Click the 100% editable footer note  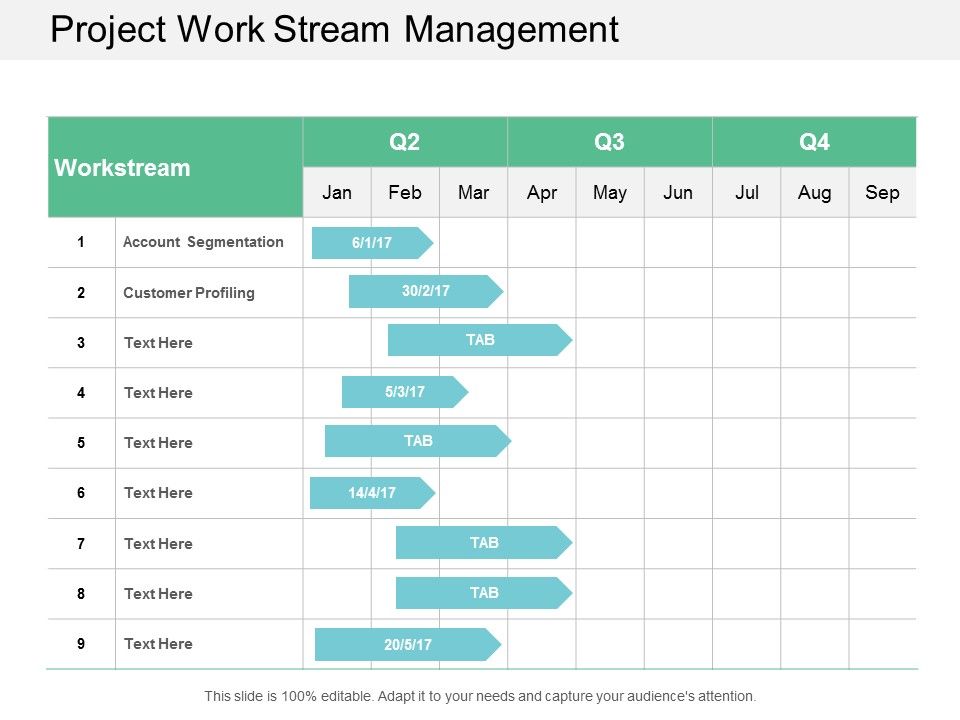tap(480, 697)
